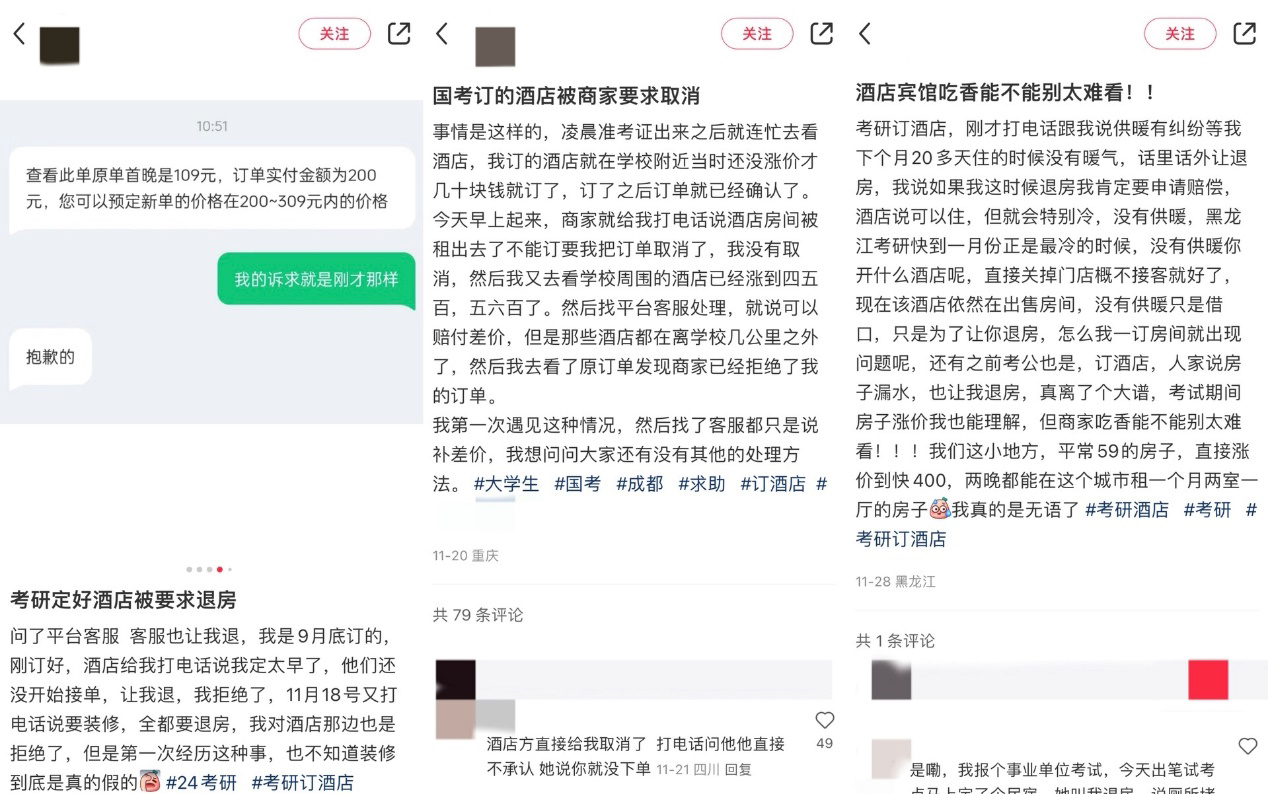Open share icon in middle post
The image size is (1268, 794).
(x=821, y=33)
